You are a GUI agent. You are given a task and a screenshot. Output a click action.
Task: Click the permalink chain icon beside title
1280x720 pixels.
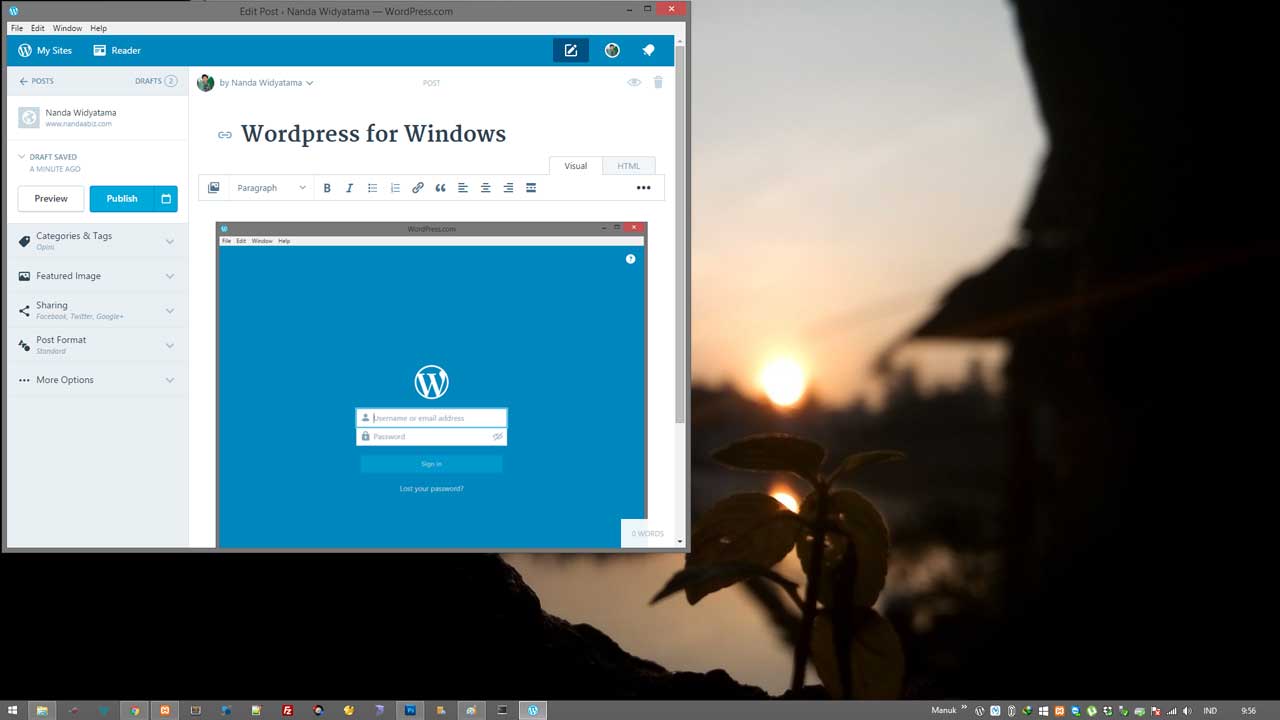225,135
